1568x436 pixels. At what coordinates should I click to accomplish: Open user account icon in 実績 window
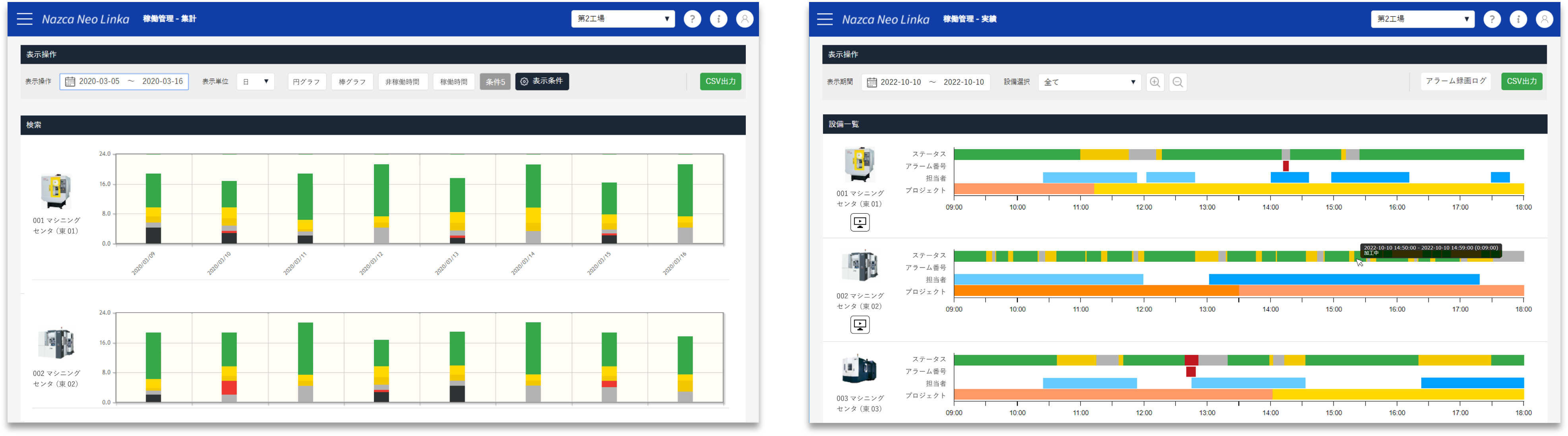click(1544, 19)
